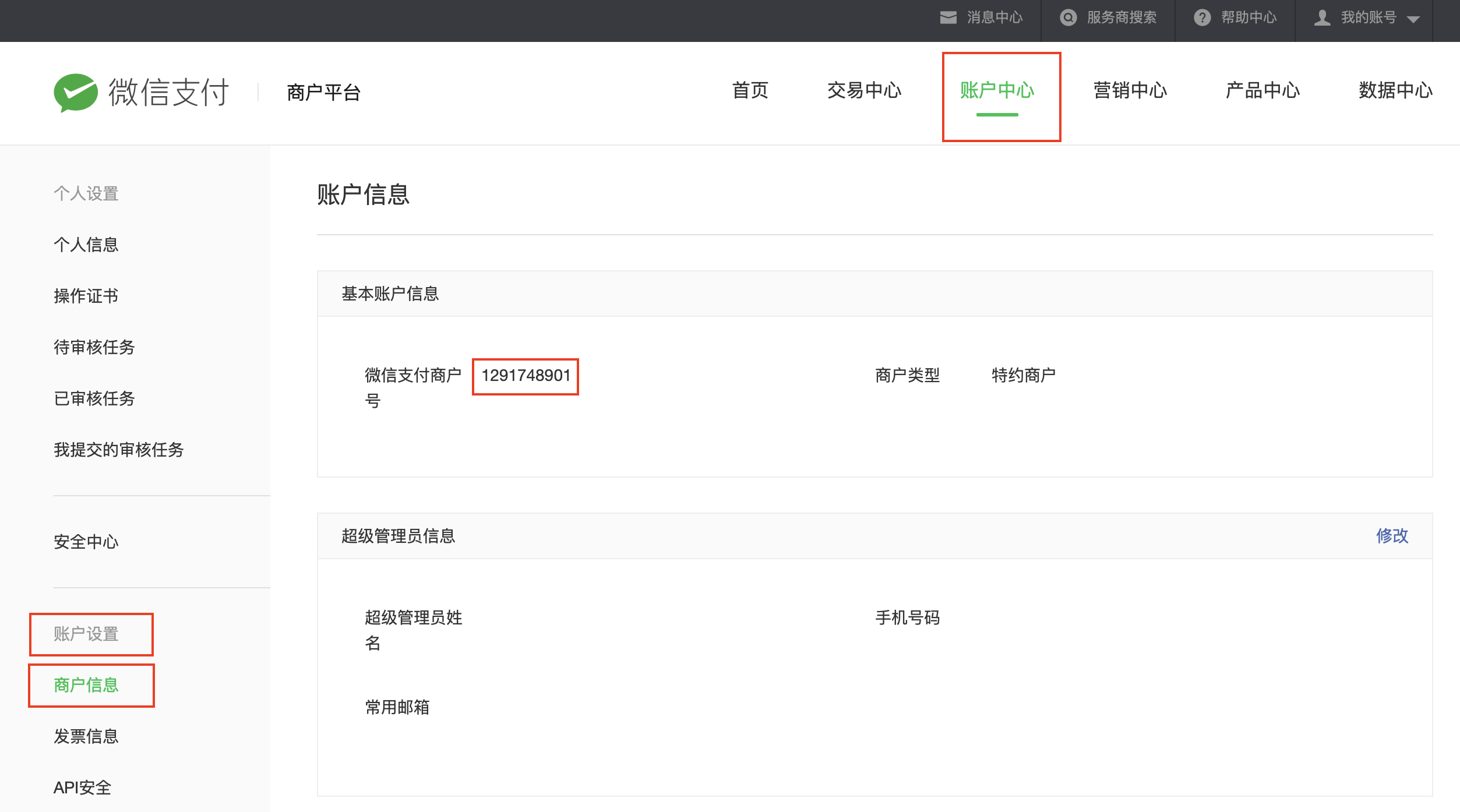Switch to the 营销中心 tab
This screenshot has width=1460, height=812.
click(1130, 90)
